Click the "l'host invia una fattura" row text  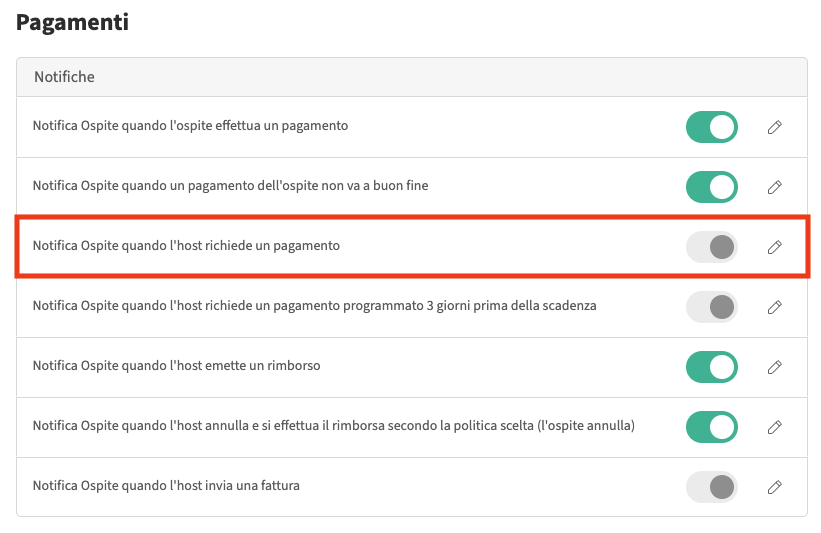[x=166, y=485]
